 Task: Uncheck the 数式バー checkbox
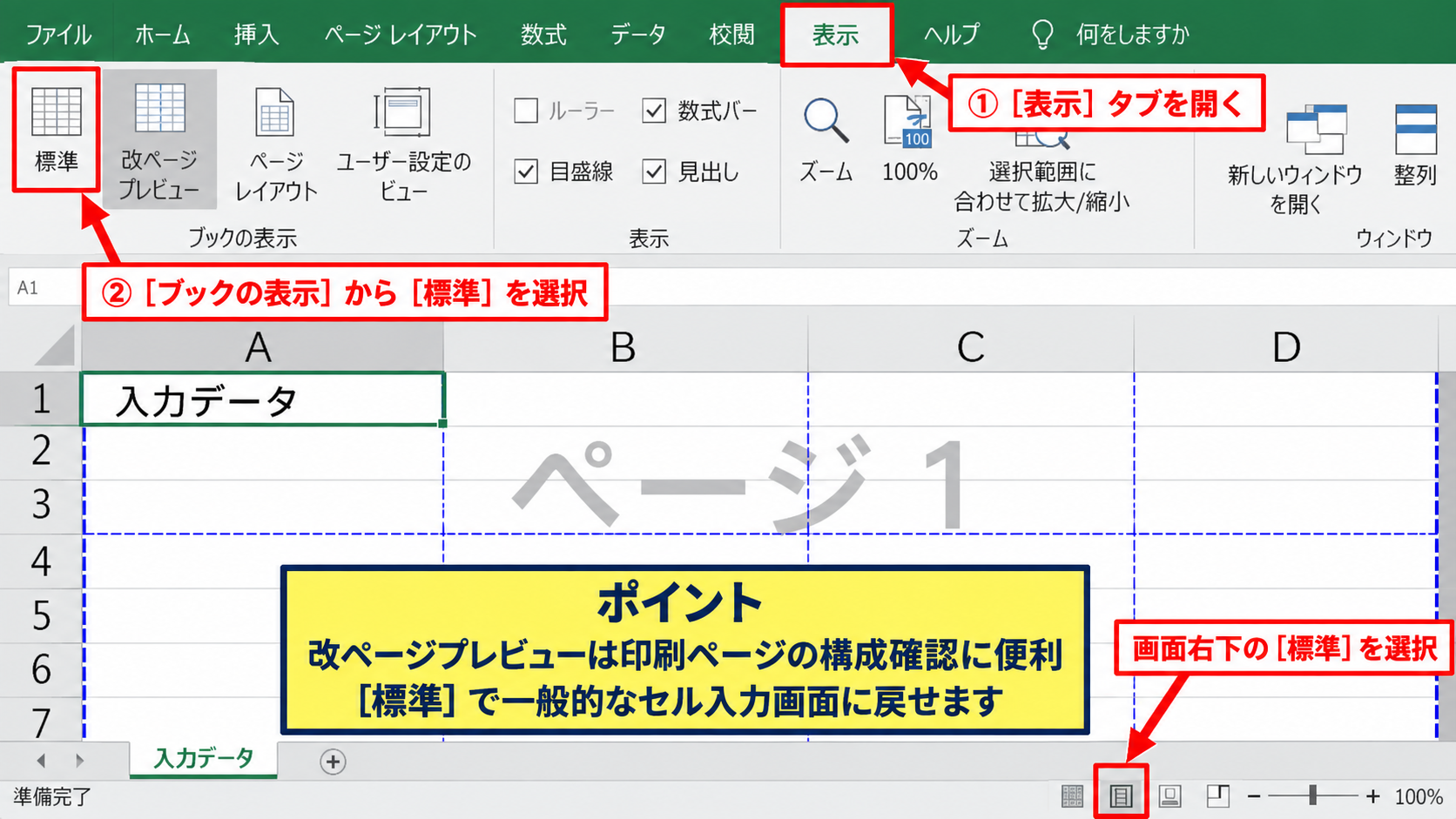tap(654, 111)
